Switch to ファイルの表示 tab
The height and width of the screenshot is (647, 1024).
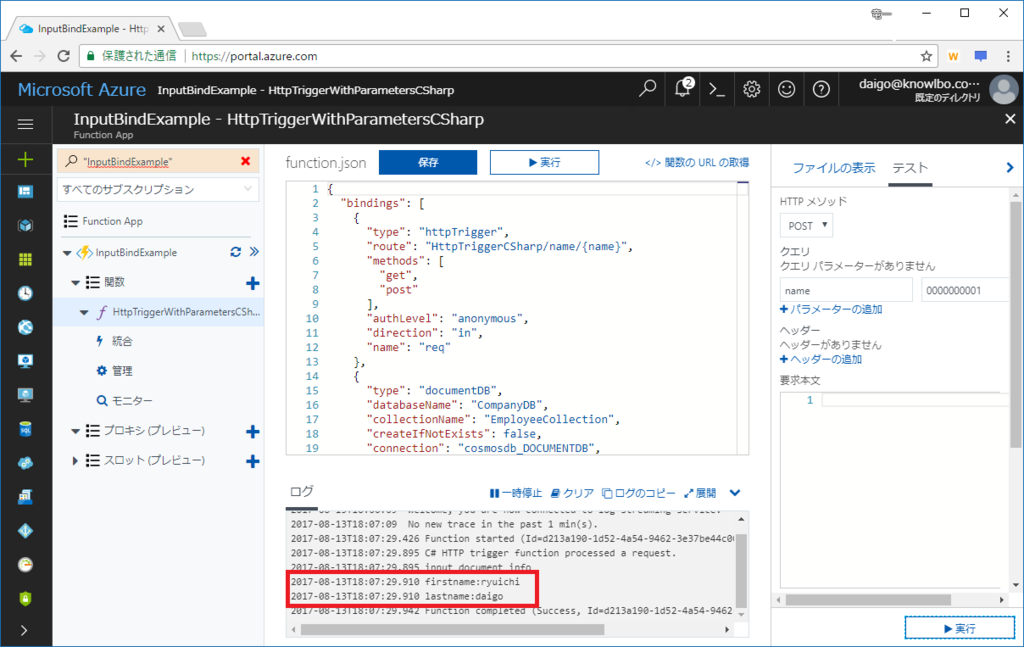[x=834, y=168]
